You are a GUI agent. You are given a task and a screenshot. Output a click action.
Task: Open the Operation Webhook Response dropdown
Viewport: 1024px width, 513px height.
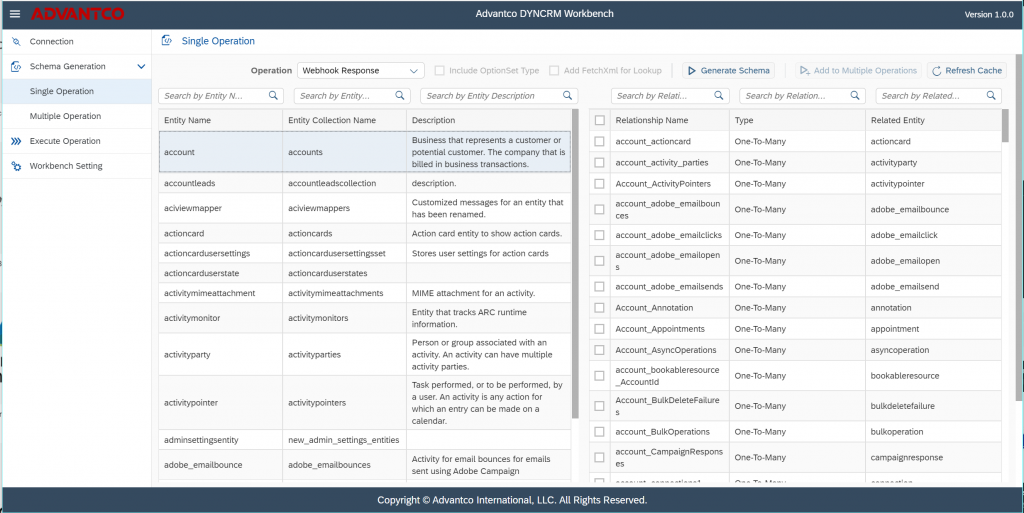pyautogui.click(x=360, y=70)
